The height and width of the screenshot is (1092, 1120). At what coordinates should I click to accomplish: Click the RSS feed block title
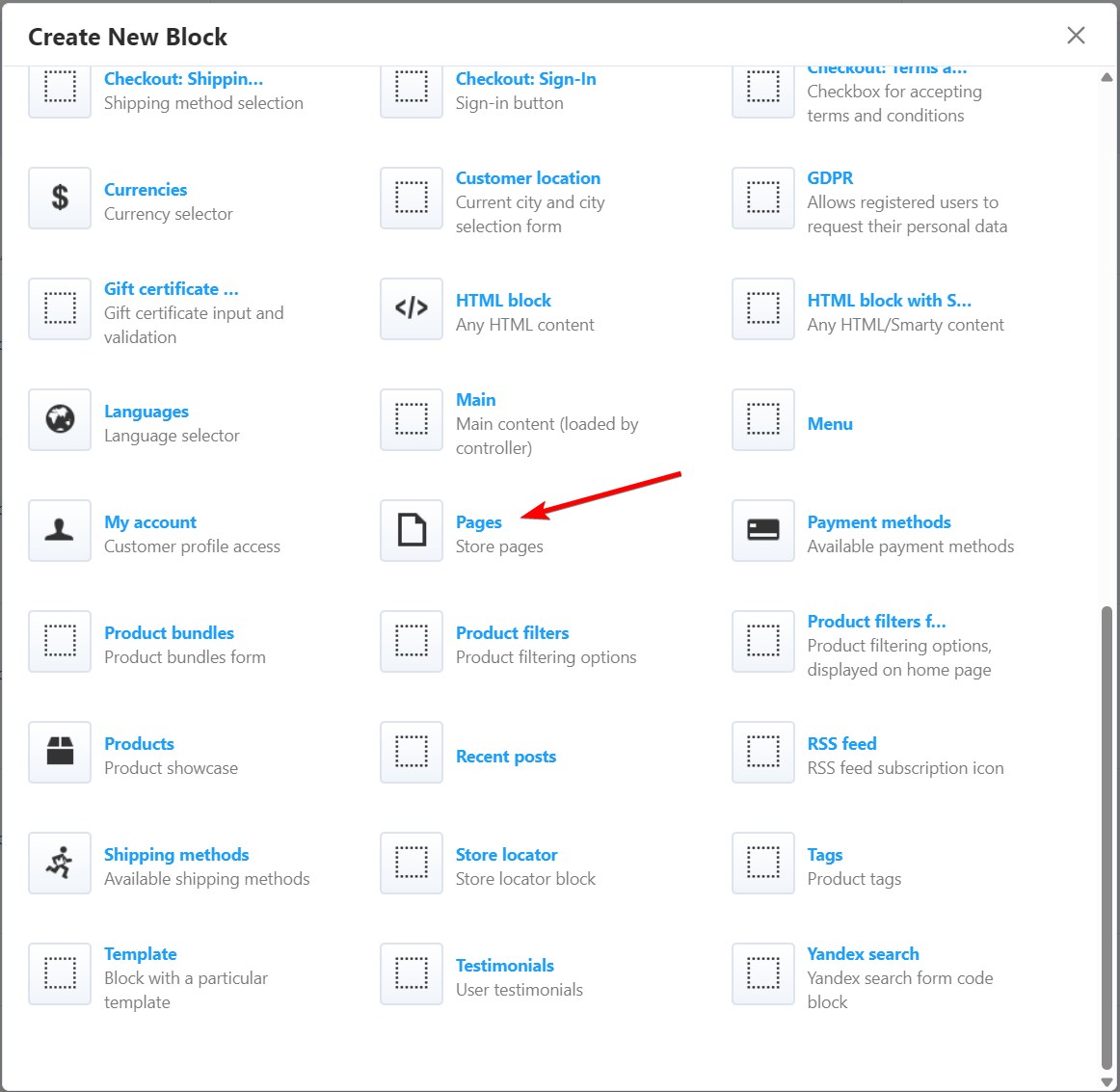click(x=841, y=744)
